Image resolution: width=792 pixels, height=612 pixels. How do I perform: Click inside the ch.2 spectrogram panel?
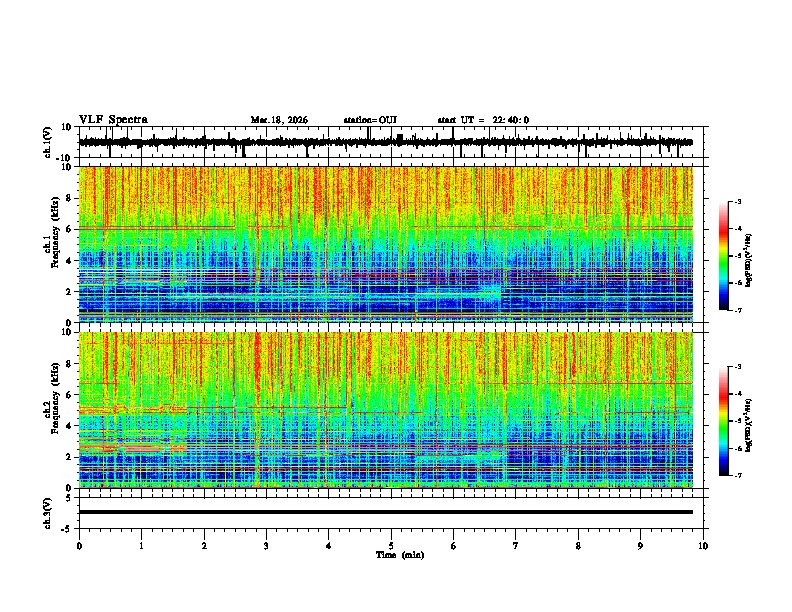(x=386, y=410)
